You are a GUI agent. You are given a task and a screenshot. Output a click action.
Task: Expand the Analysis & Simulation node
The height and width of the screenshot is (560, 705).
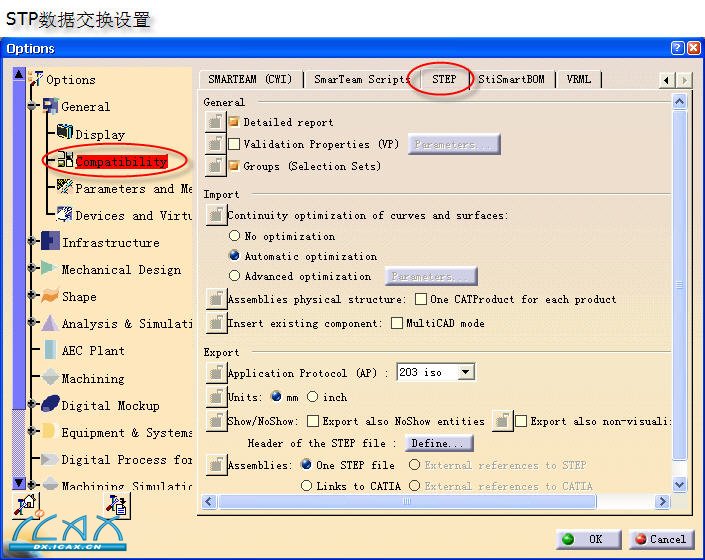tap(31, 322)
